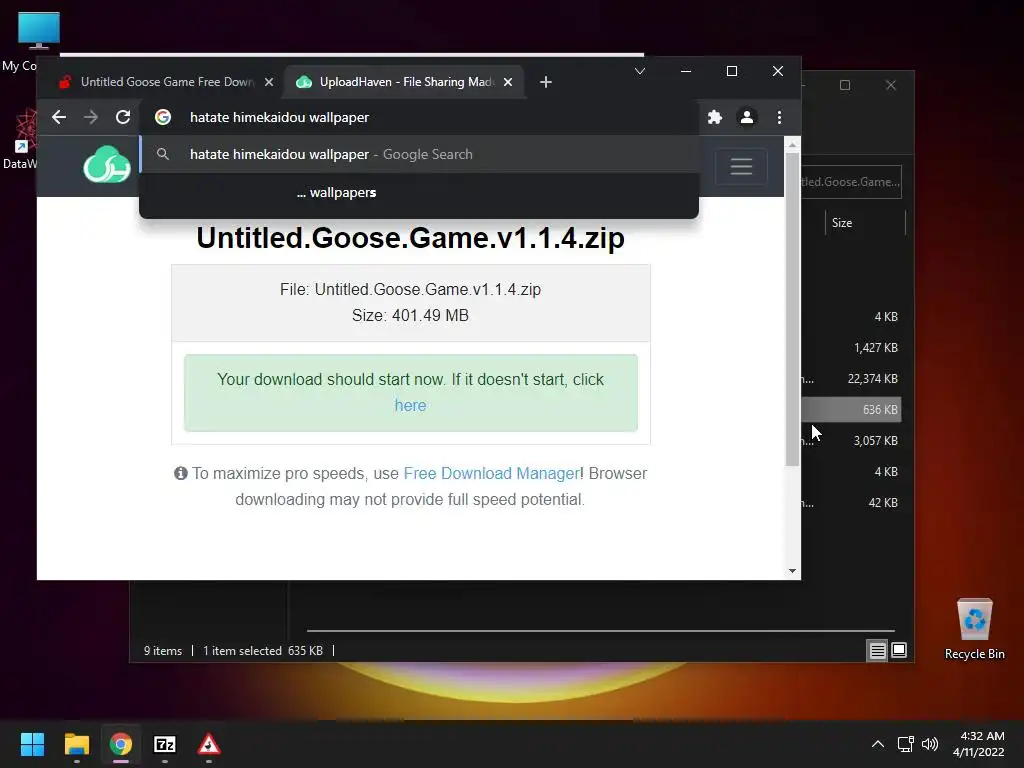Choose the '... wallpapers' suggestion
This screenshot has height=768, width=1024.
coord(419,193)
